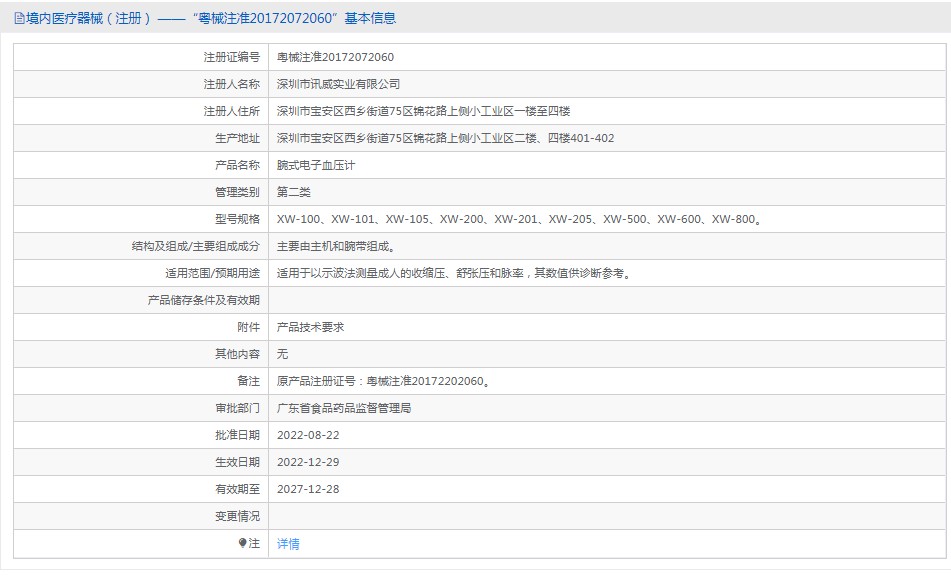The width and height of the screenshot is (951, 585).
Task: Select intended use text starting 适用于以示波法
Action: 454,273
